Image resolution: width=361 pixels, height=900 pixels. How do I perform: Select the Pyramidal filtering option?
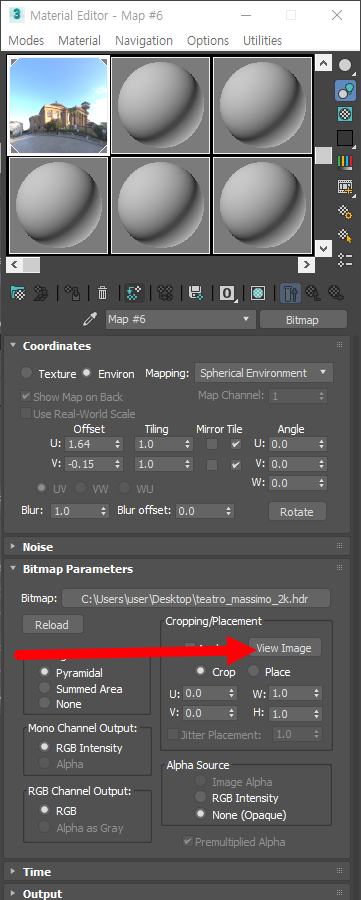pyautogui.click(x=45, y=672)
